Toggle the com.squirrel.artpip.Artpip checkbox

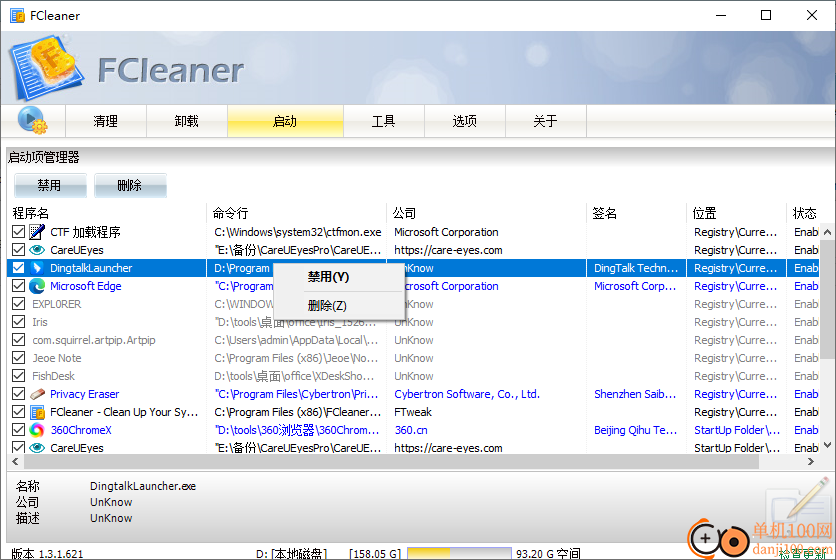tap(18, 340)
